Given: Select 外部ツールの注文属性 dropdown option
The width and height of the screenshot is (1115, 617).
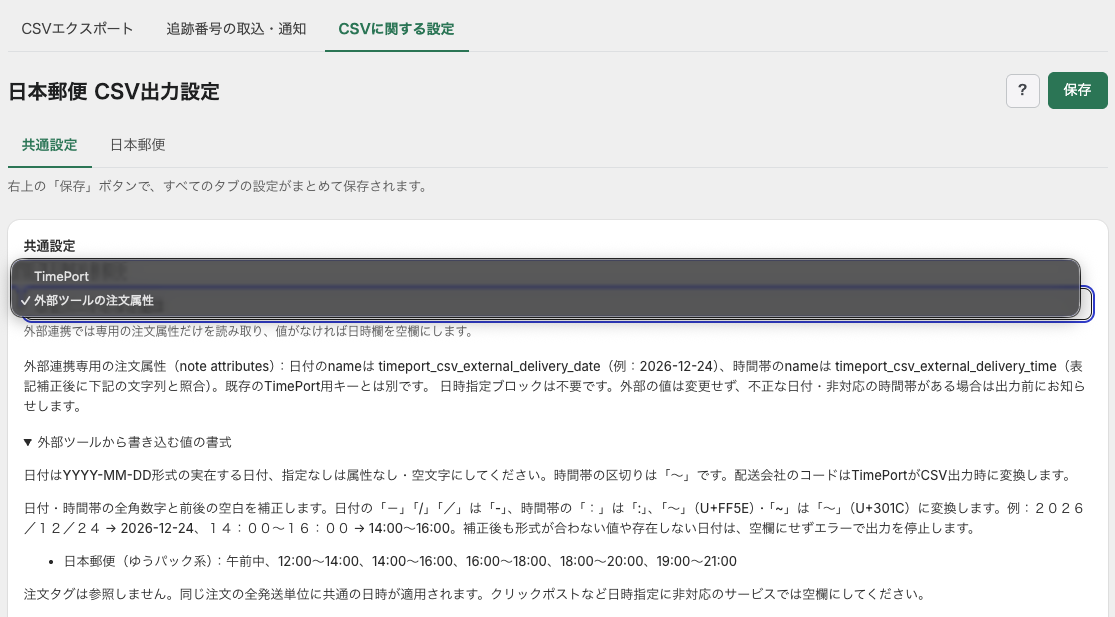Looking at the screenshot, I should [545, 301].
